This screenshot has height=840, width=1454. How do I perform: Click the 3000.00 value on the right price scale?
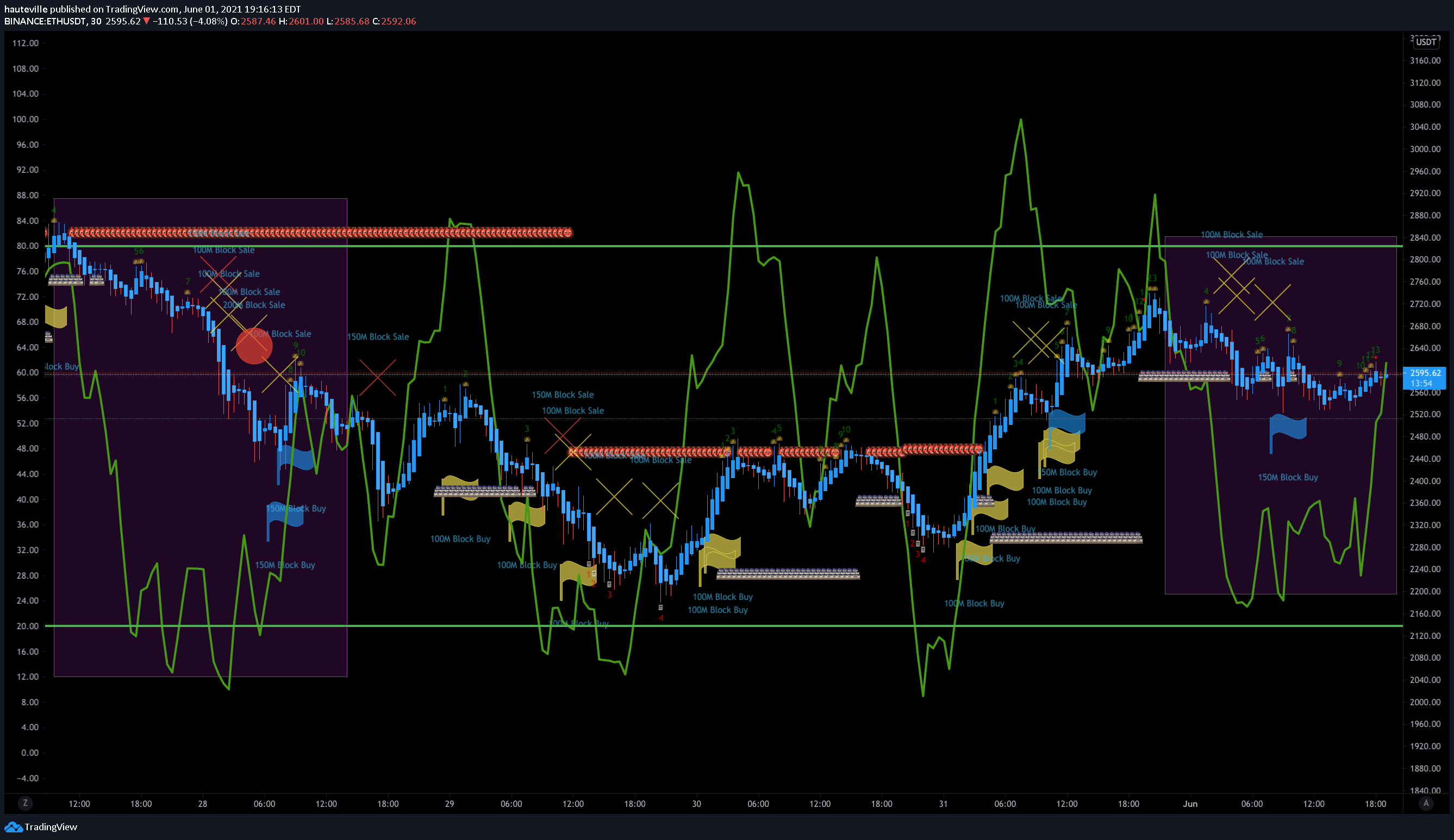click(1425, 149)
